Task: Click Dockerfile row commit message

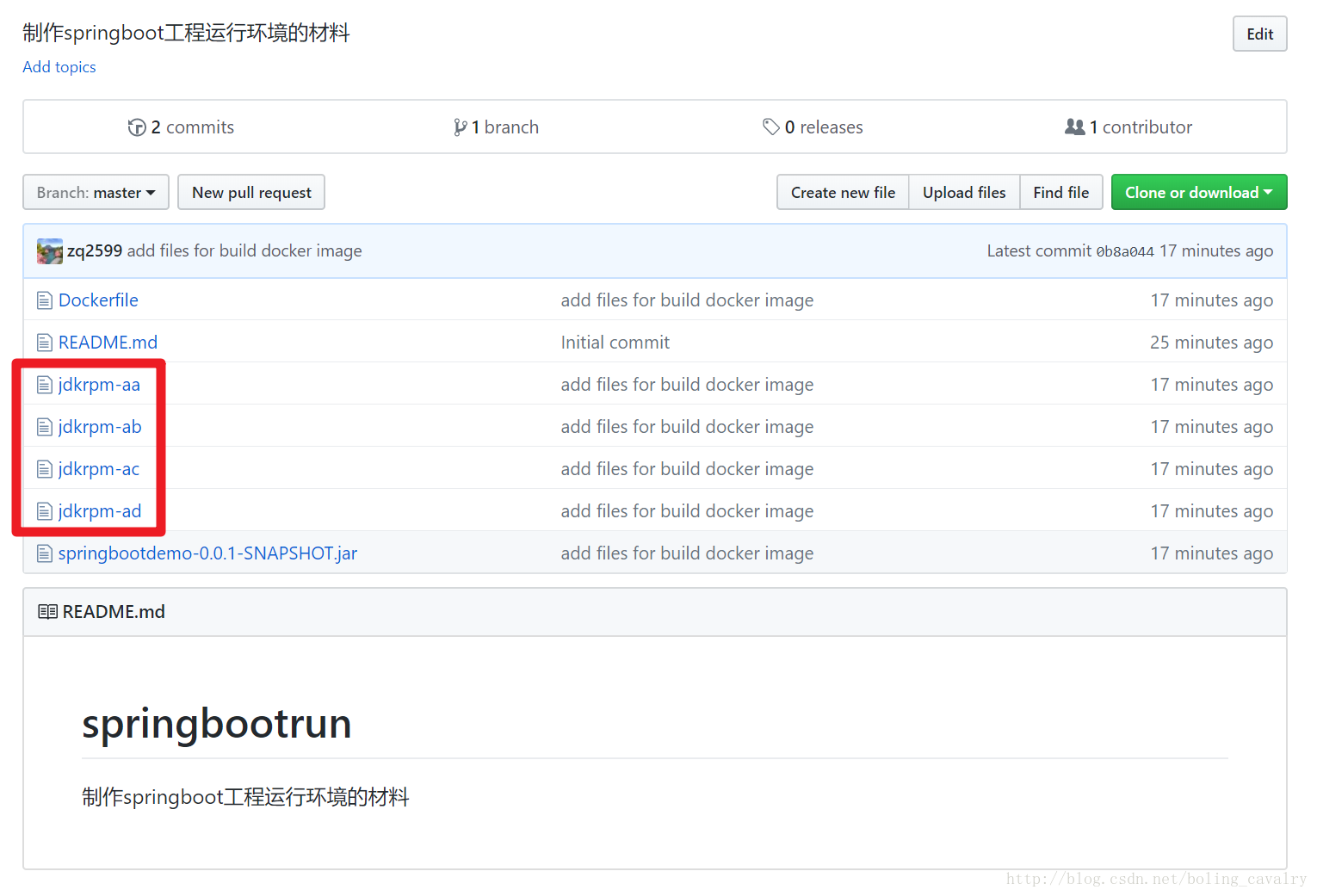Action: coord(687,300)
